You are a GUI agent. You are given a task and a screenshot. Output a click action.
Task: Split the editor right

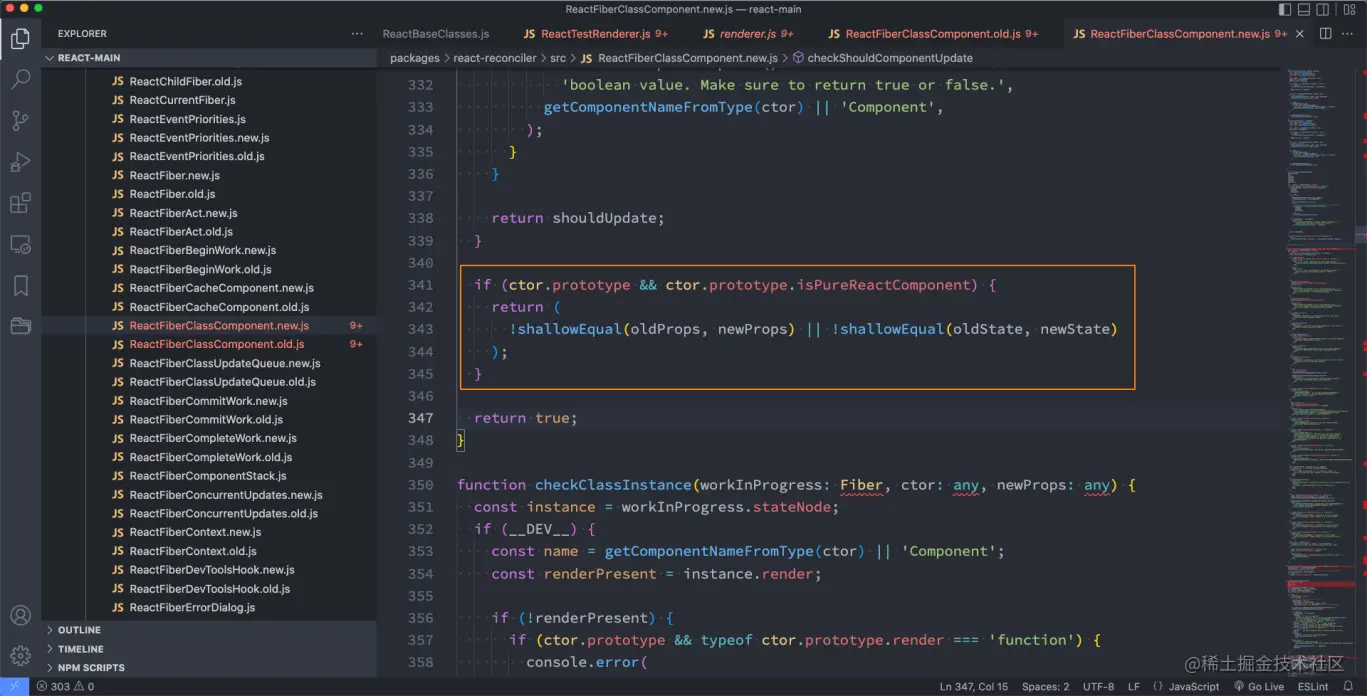[x=1326, y=34]
